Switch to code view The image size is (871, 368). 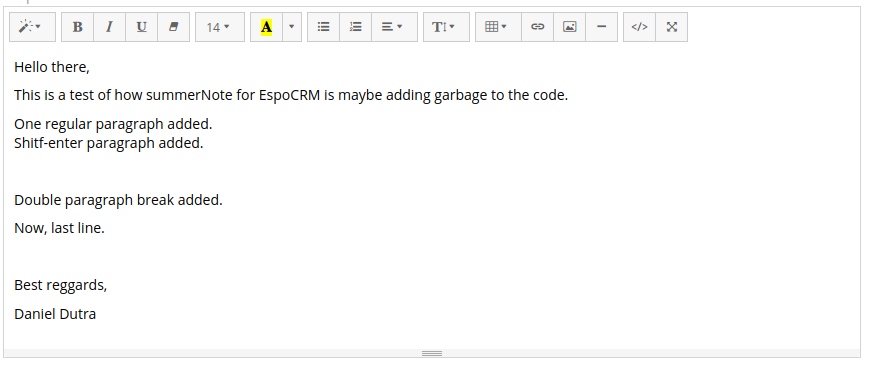(x=639, y=27)
